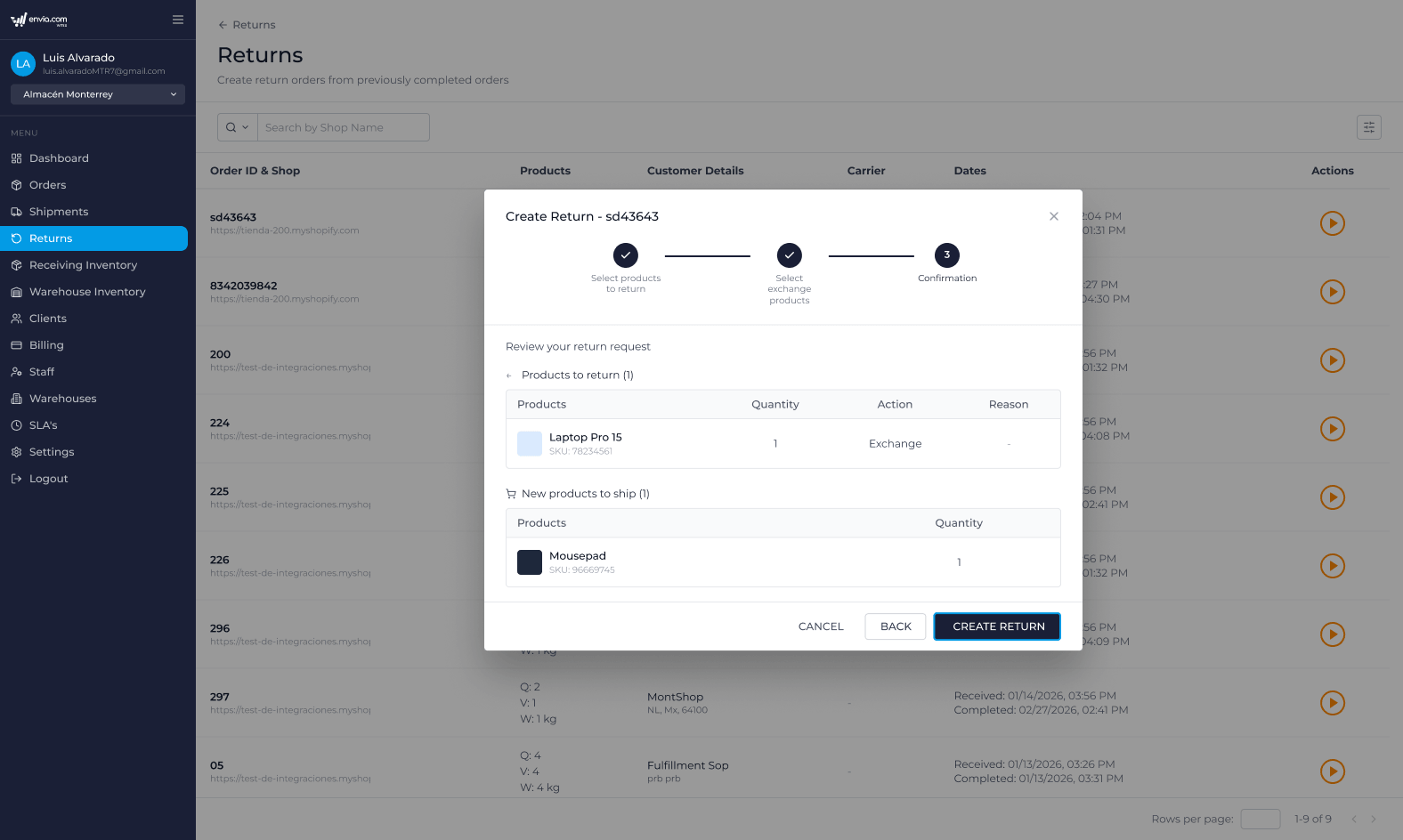1403x840 pixels.
Task: Click step 3 Confirmation circle
Action: tap(946, 255)
